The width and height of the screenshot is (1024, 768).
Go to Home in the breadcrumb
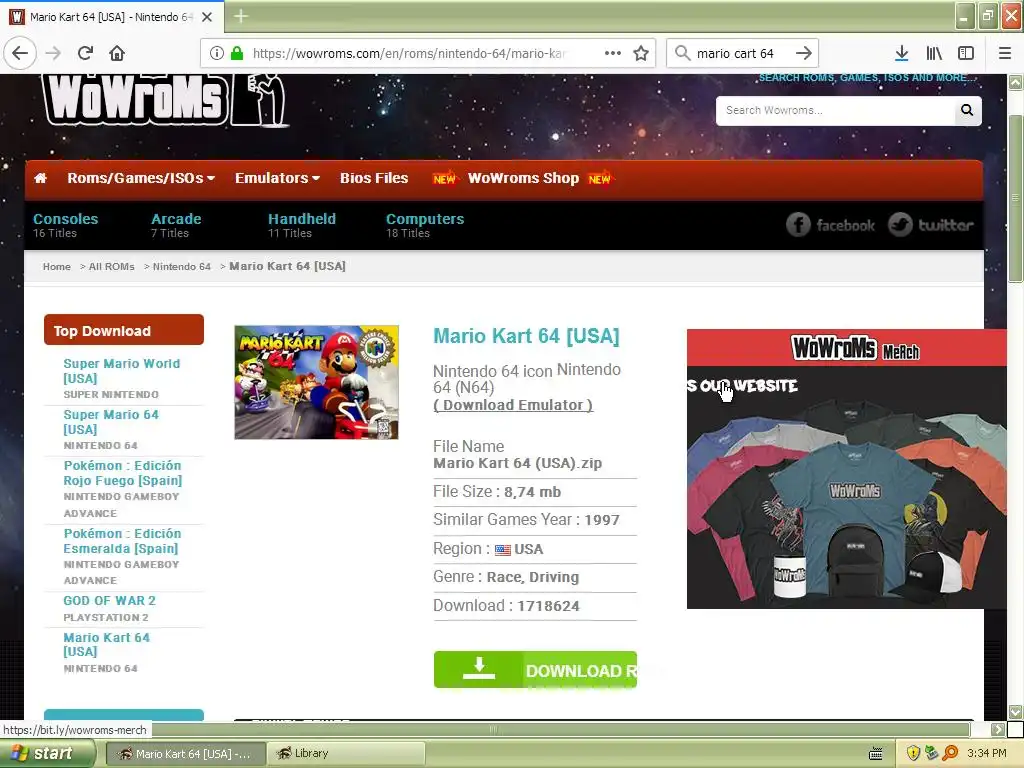coord(57,266)
